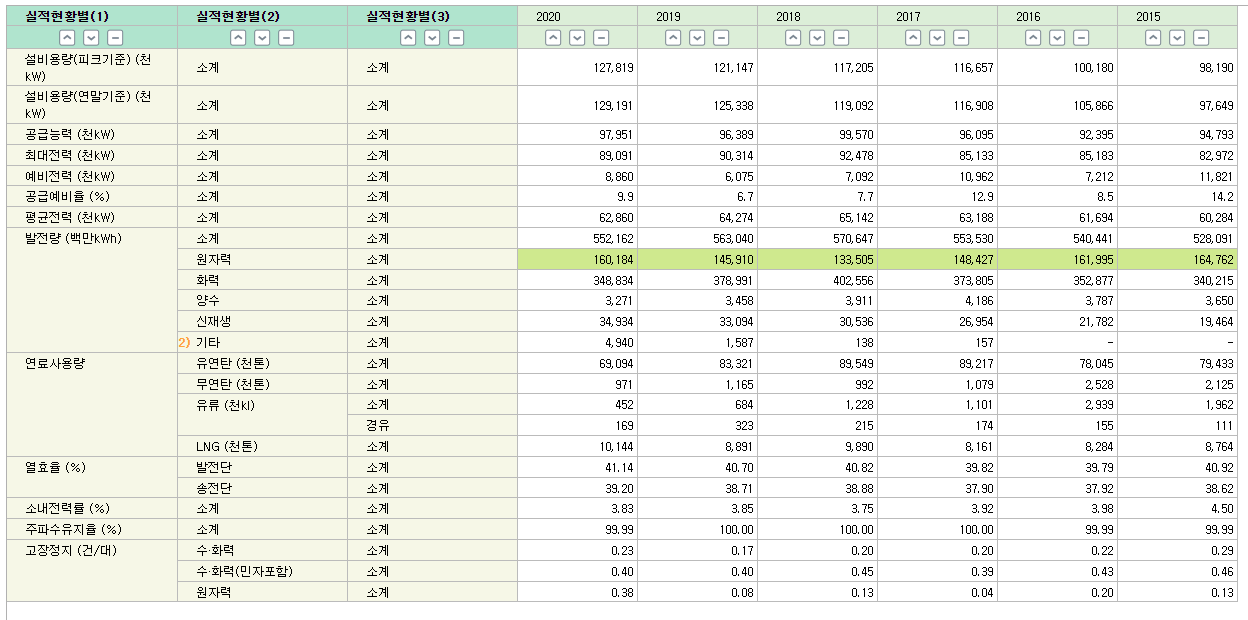The height and width of the screenshot is (620, 1248).
Task: Click the 수·화력(민자포함) sub-row label
Action: pos(245,571)
